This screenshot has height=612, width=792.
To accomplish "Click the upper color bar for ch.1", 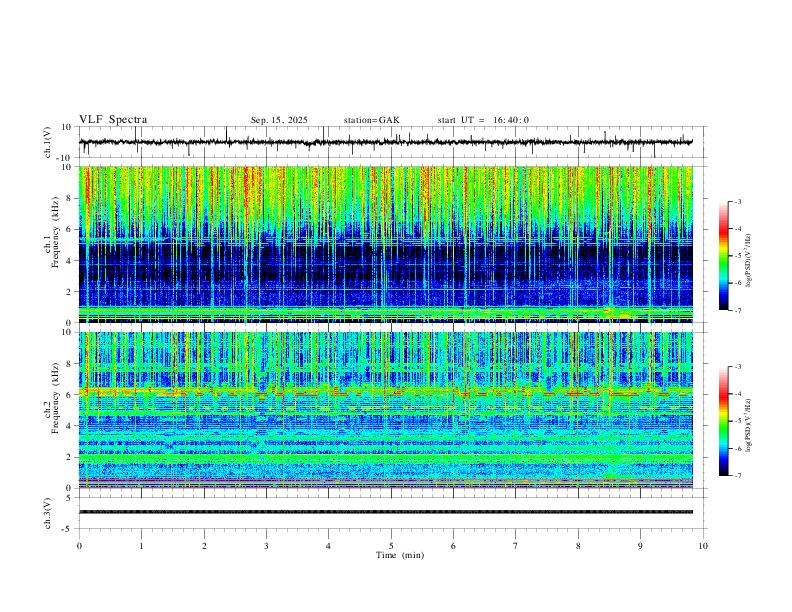I will coord(723,256).
